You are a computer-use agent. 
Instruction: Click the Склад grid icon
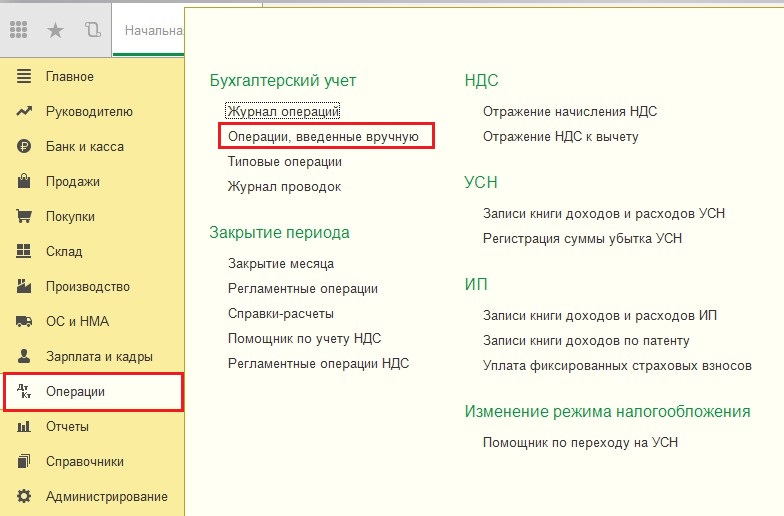[x=24, y=250]
